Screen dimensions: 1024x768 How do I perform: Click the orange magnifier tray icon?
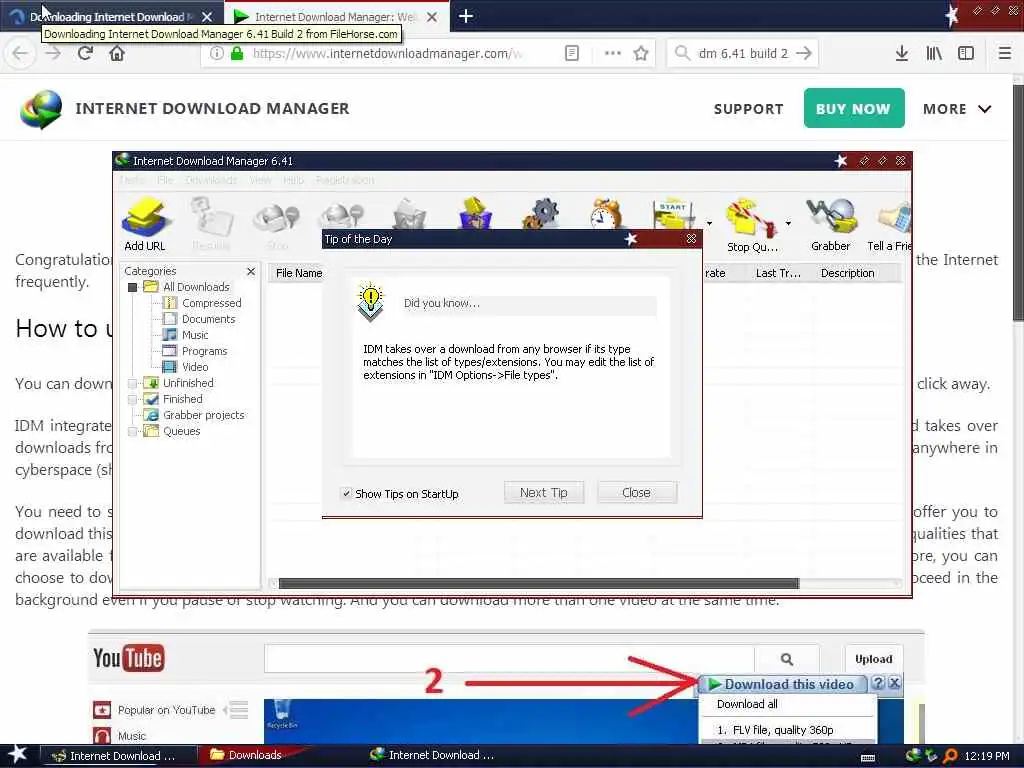[950, 756]
